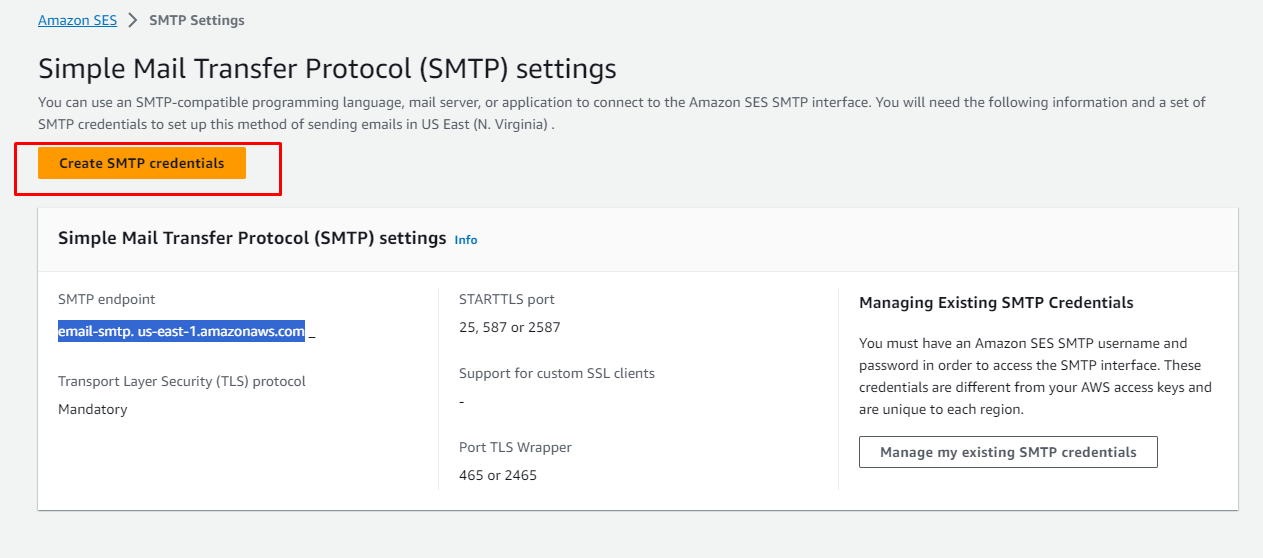Image resolution: width=1263 pixels, height=558 pixels.
Task: Click the SMTP settings panel heading
Action: [251, 238]
